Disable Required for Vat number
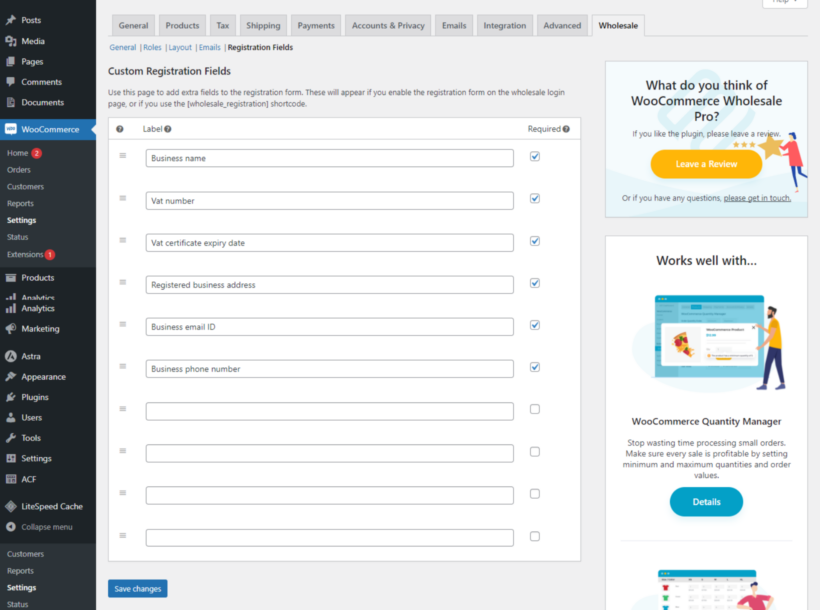The height and width of the screenshot is (610, 820). click(x=534, y=199)
